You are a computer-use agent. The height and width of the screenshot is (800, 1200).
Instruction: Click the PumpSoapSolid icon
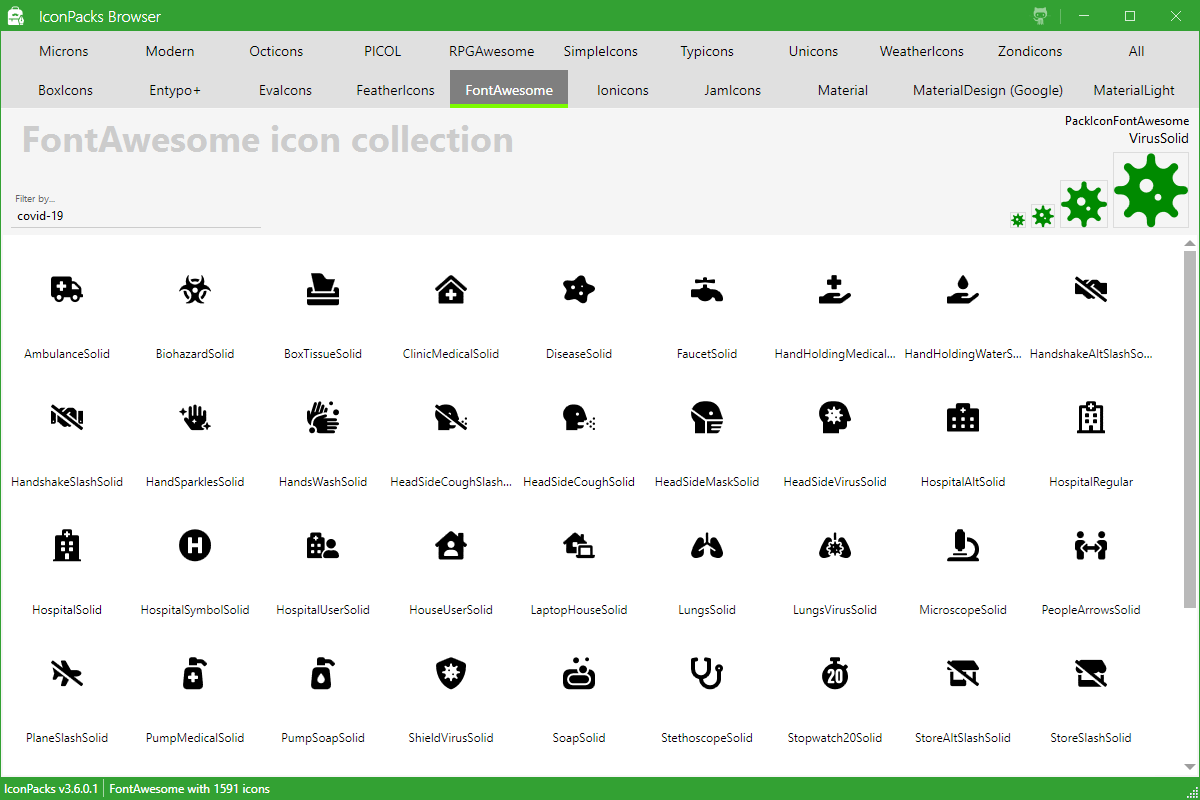tap(323, 674)
